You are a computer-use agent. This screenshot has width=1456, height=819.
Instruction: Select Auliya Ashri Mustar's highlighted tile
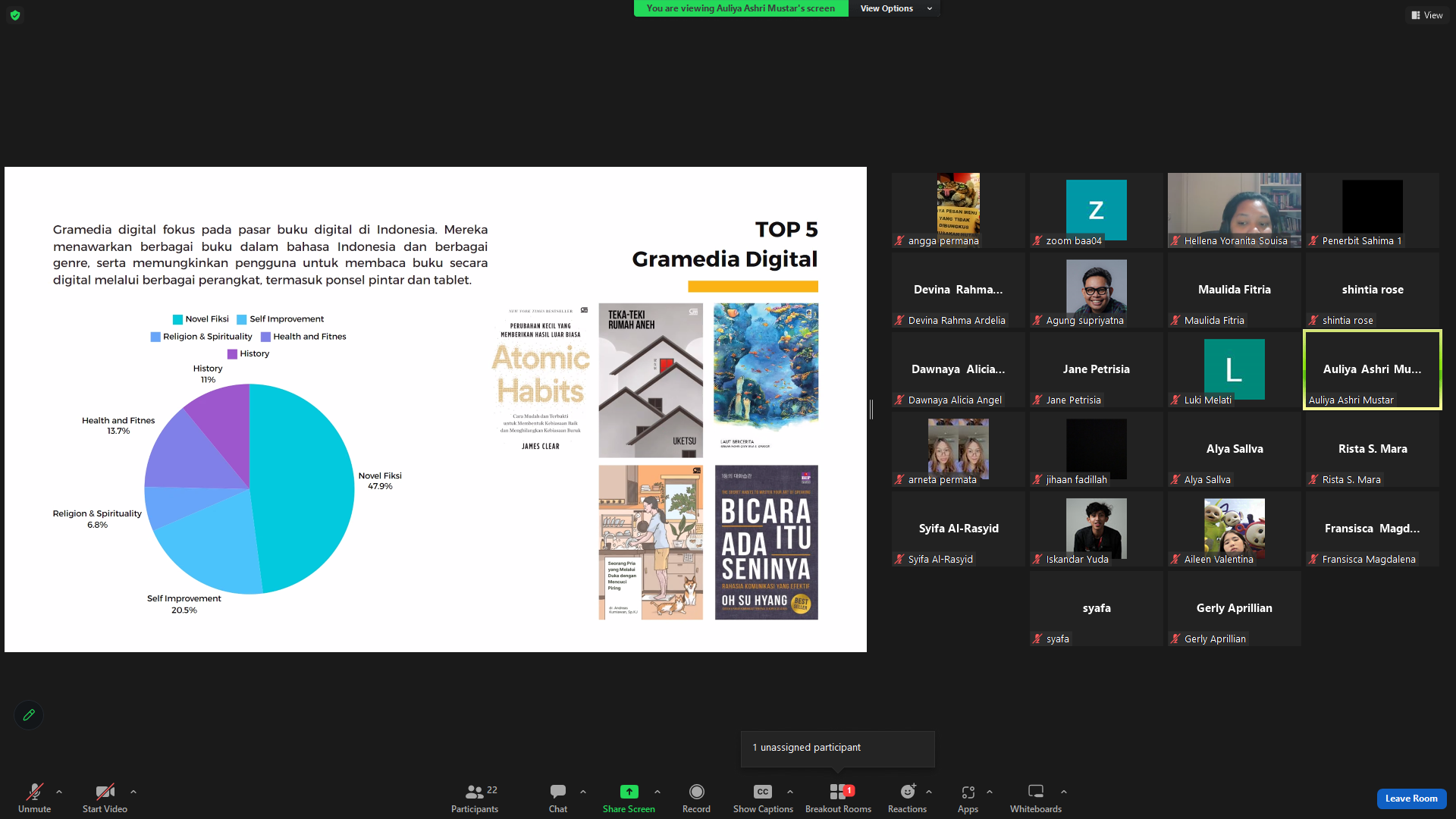1373,369
